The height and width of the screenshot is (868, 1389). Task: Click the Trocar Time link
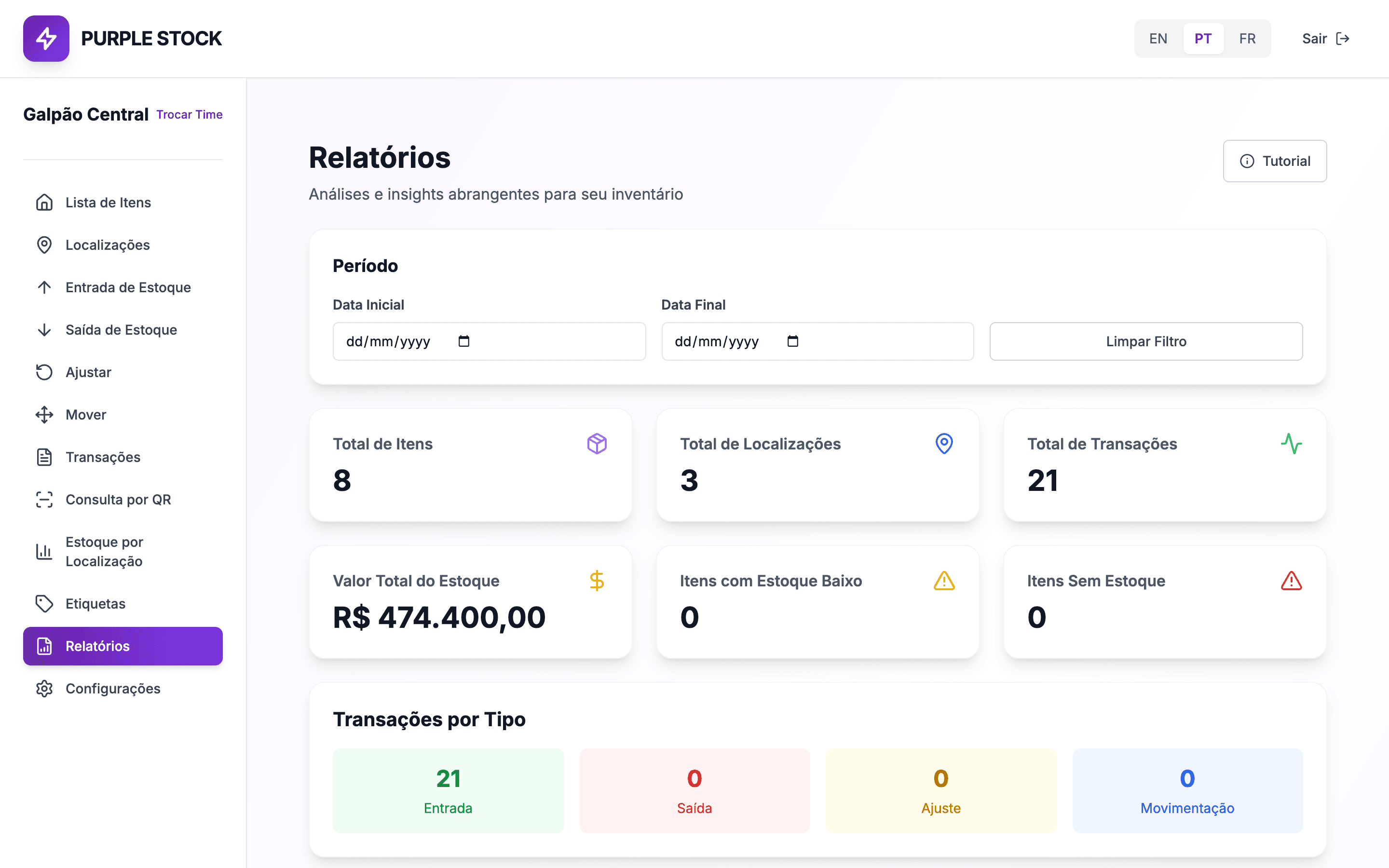(x=190, y=115)
